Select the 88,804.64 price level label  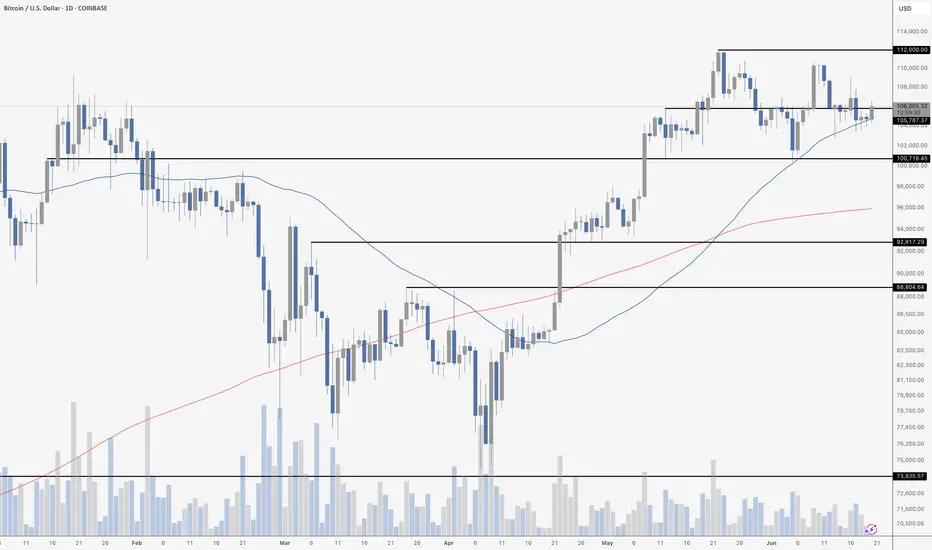(911, 287)
